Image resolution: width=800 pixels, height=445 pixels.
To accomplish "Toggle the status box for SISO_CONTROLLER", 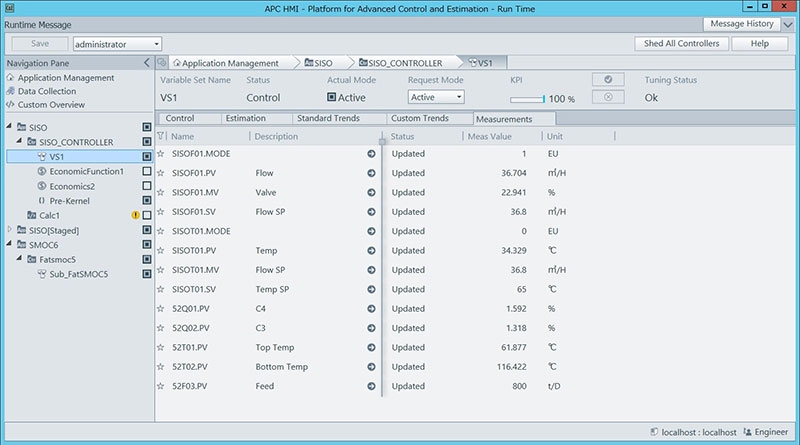I will [x=147, y=141].
